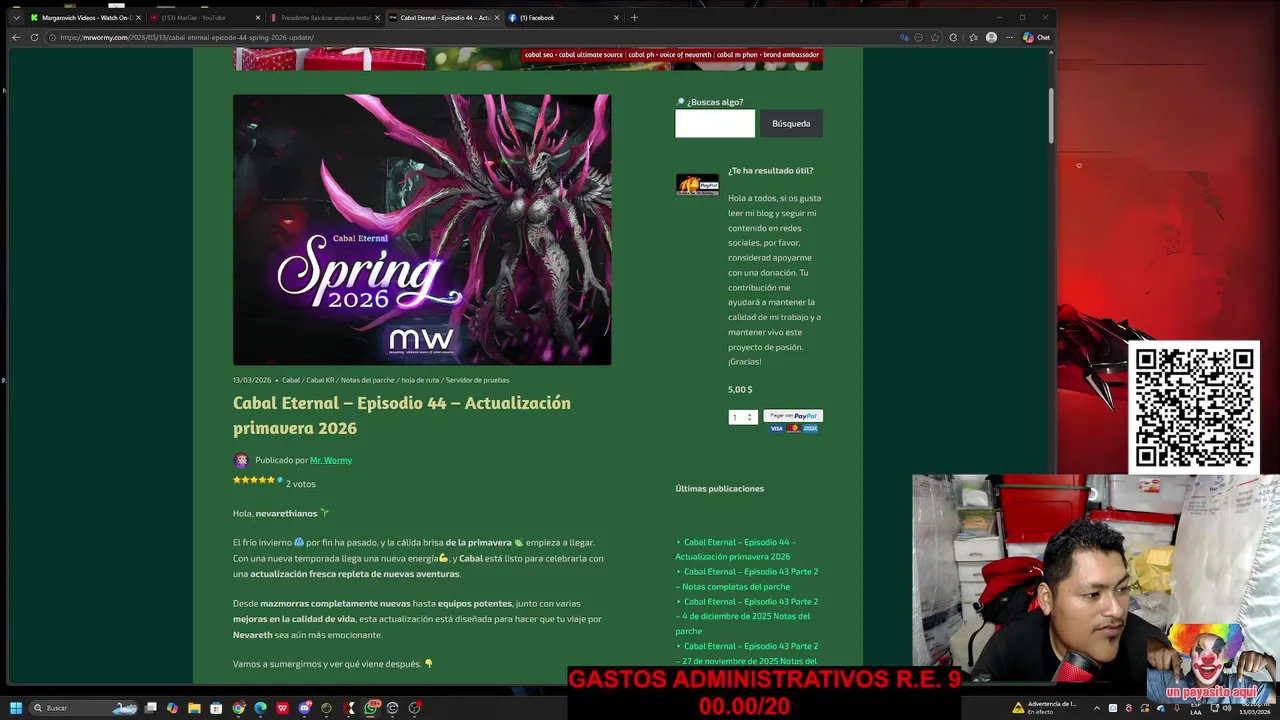
Task: Open a new browser tab
Action: coord(634,17)
